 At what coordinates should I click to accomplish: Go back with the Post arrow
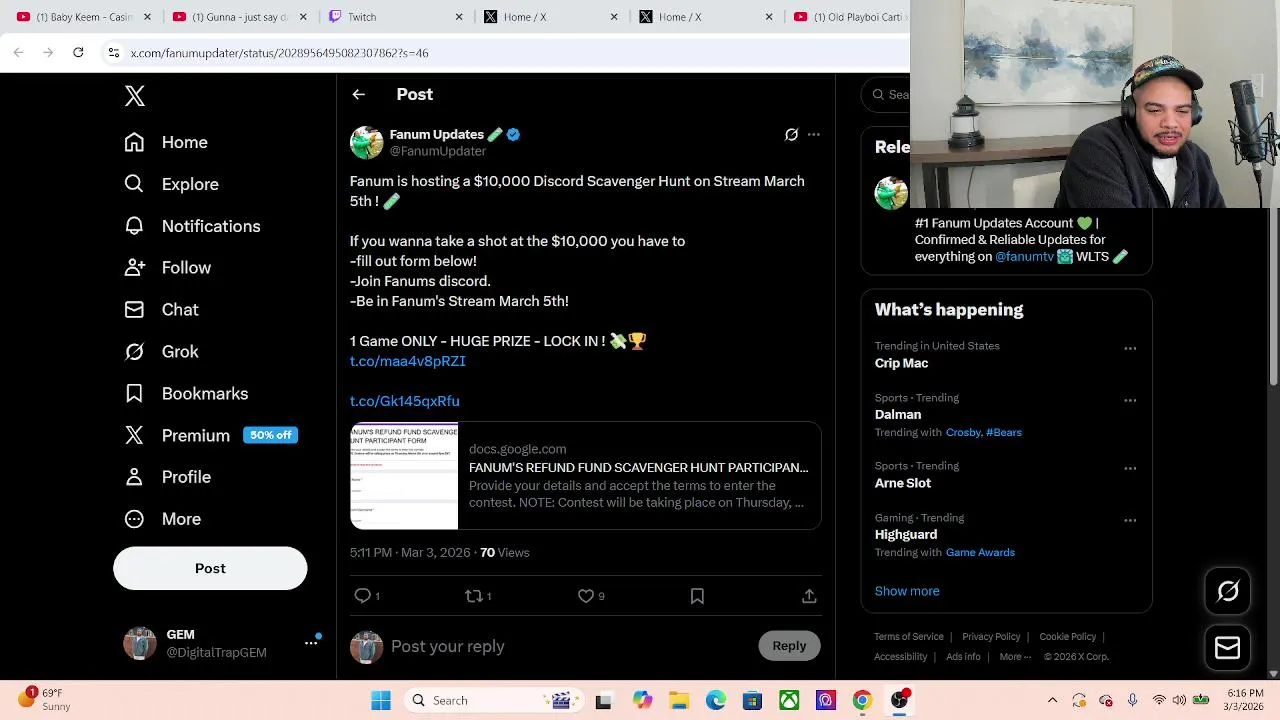[x=358, y=94]
